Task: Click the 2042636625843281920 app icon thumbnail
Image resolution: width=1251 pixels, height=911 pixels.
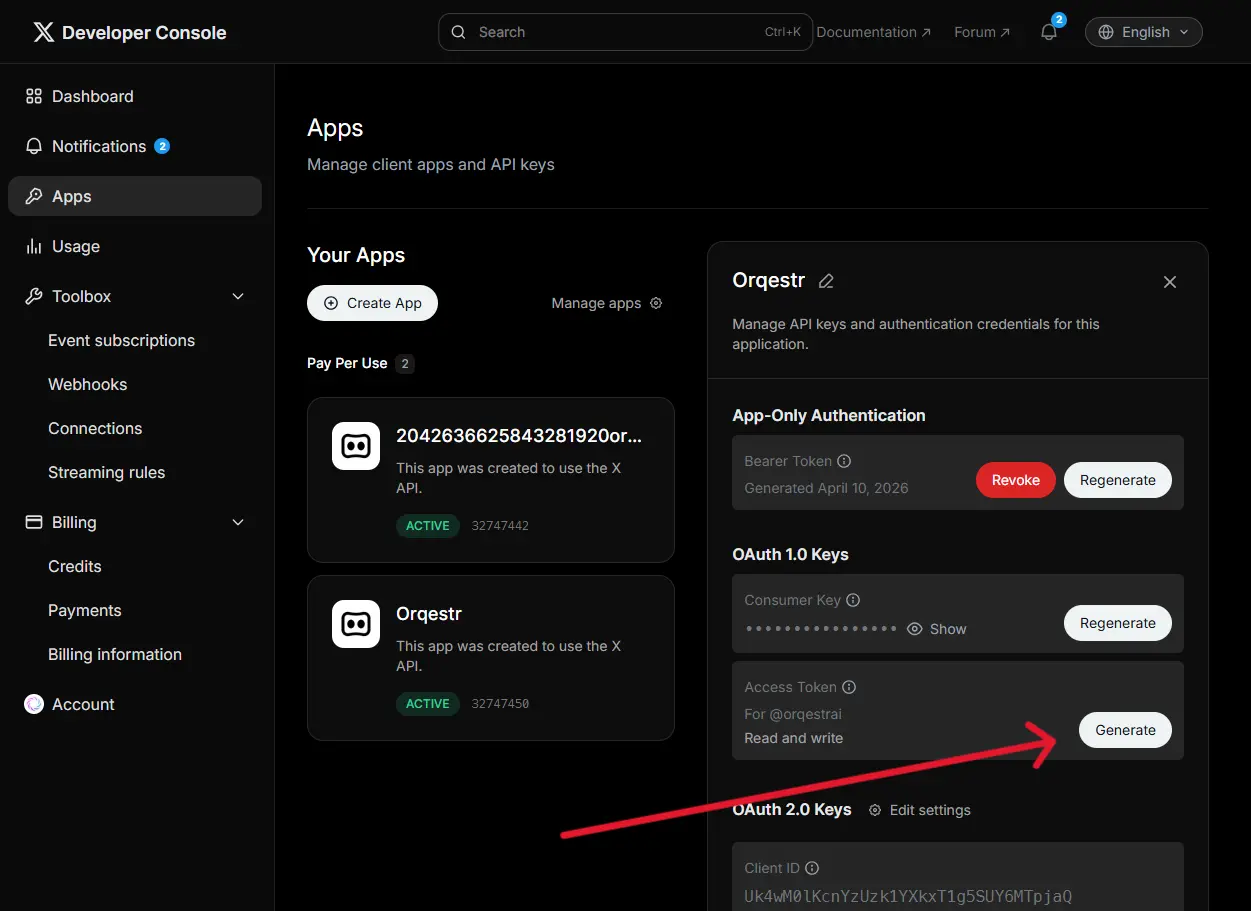Action: pos(356,446)
